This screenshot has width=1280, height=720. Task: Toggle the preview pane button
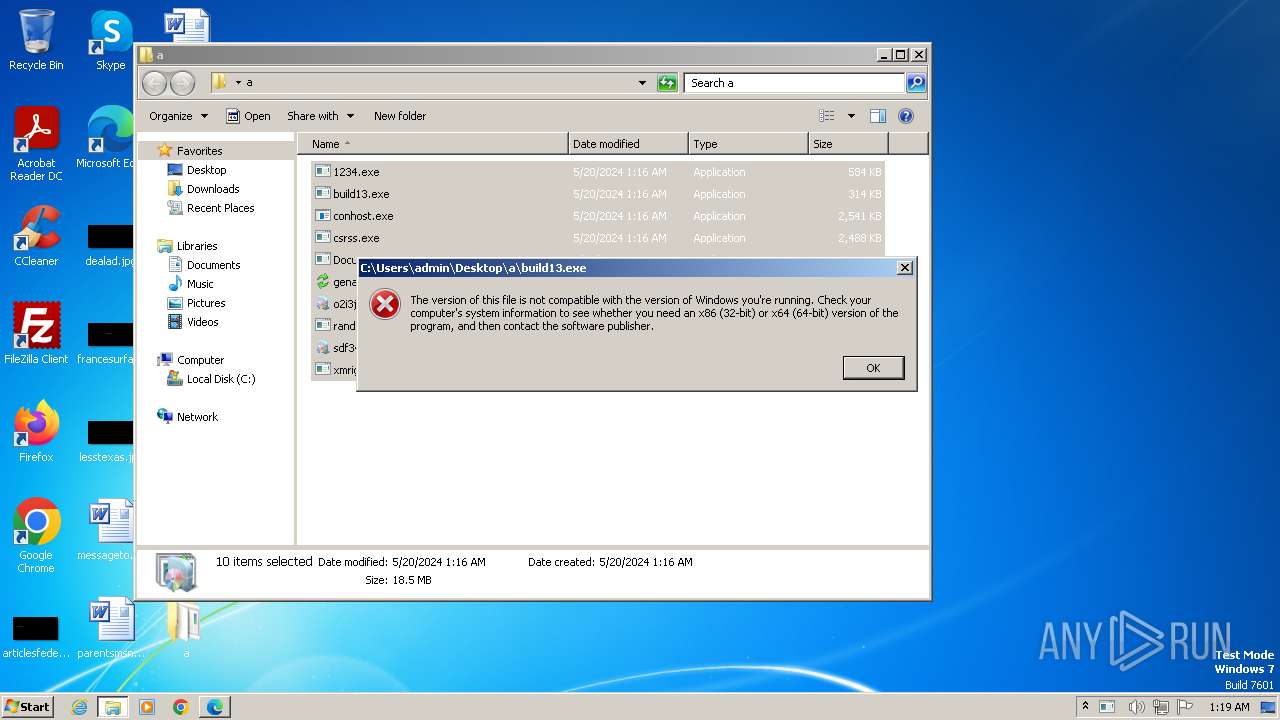pos(877,116)
